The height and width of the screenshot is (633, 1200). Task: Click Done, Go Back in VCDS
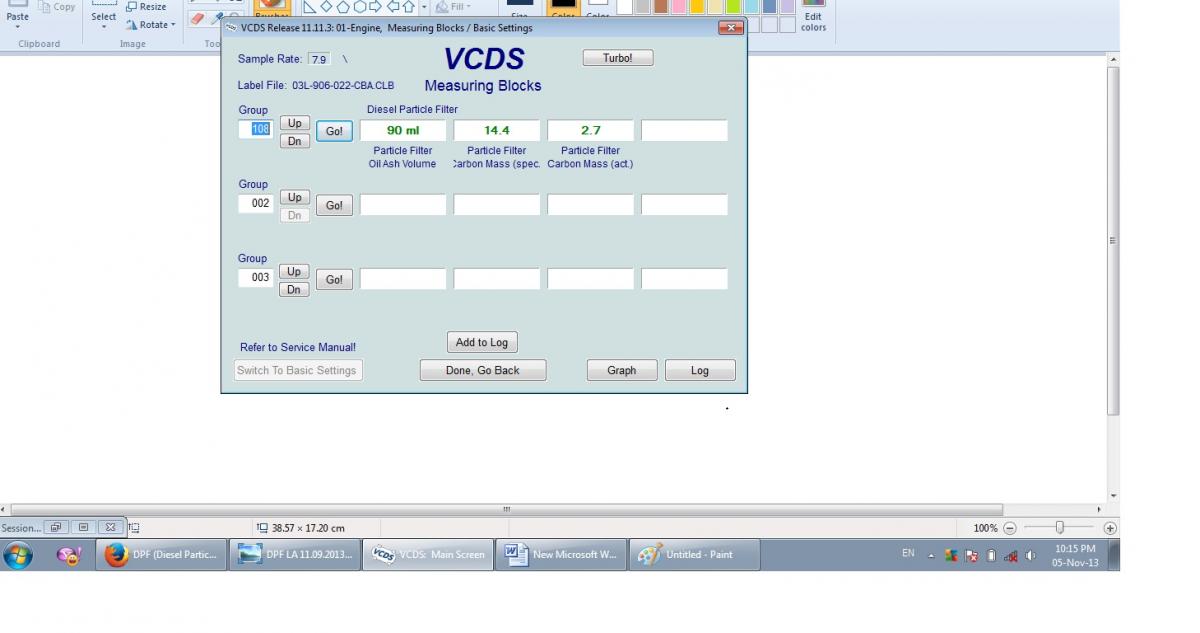coord(483,370)
